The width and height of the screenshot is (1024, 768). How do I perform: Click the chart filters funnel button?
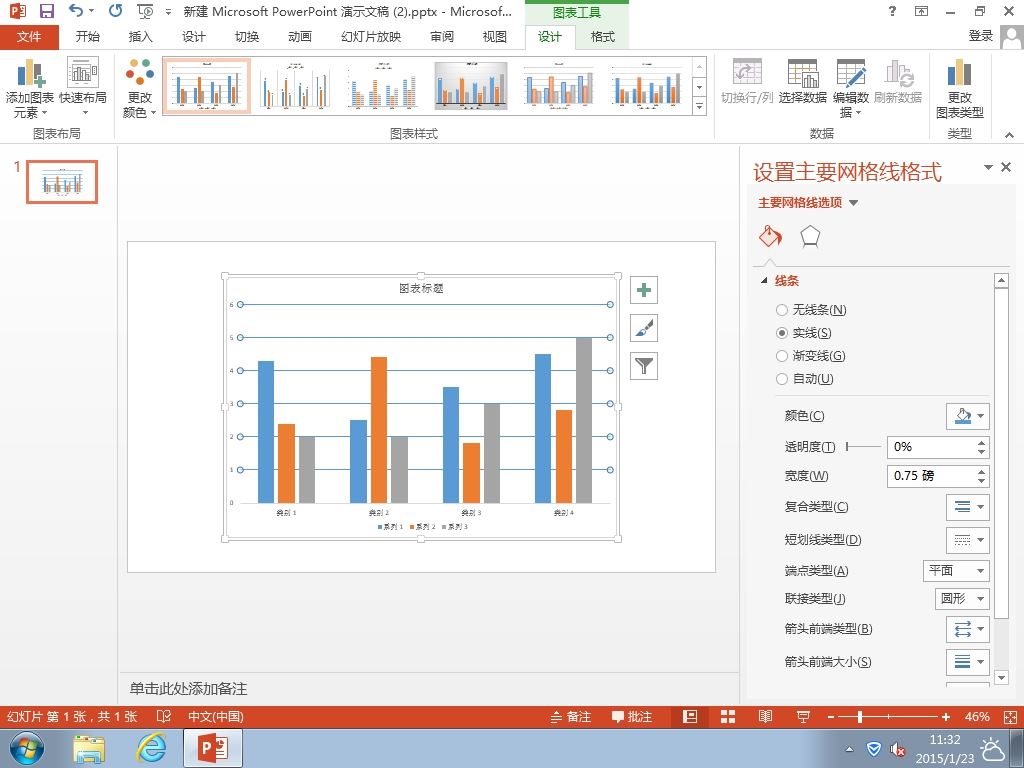coord(644,366)
